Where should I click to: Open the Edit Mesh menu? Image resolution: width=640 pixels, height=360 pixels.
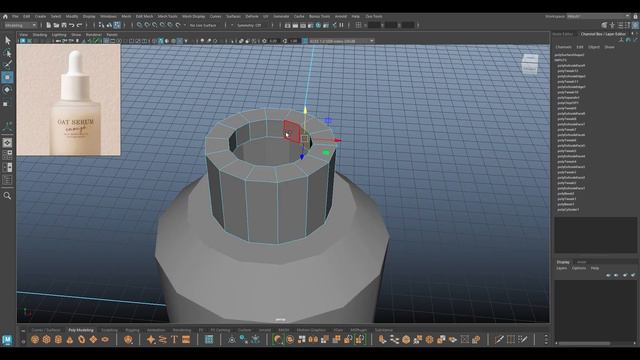coord(144,17)
